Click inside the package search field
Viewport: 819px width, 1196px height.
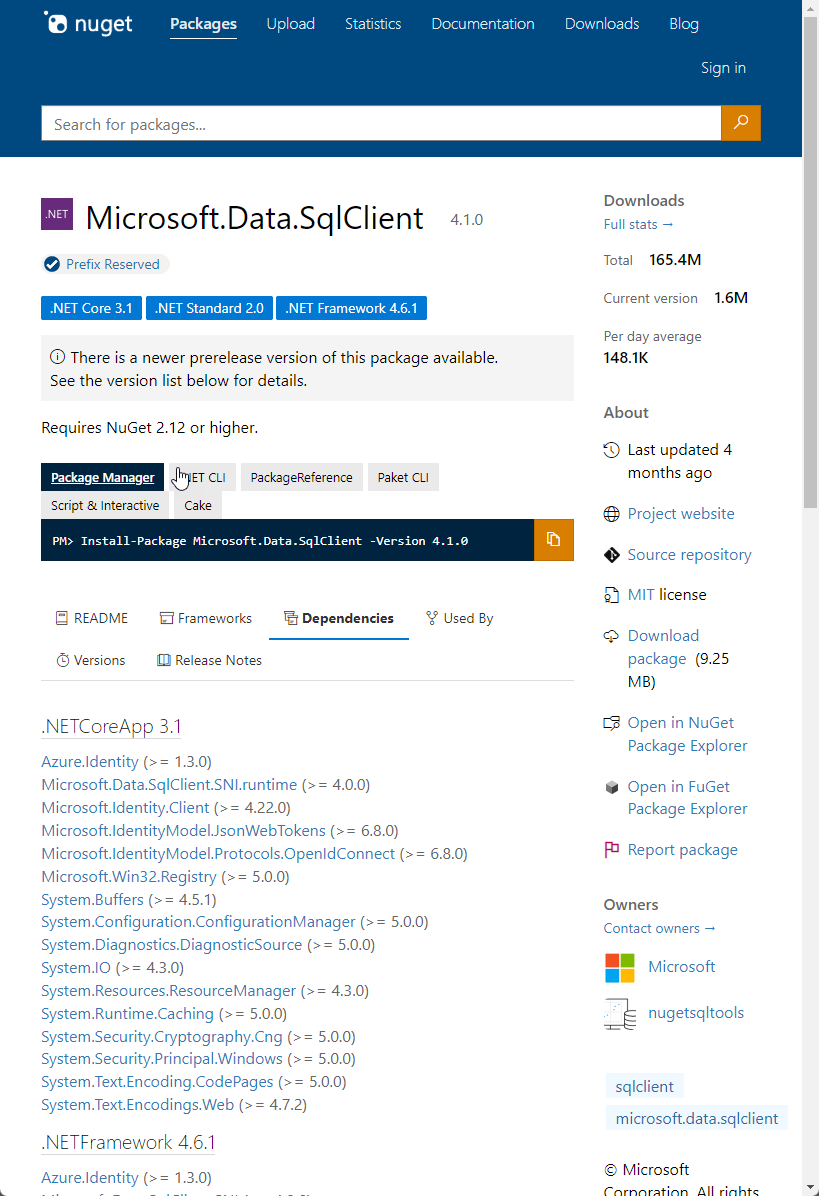[380, 122]
